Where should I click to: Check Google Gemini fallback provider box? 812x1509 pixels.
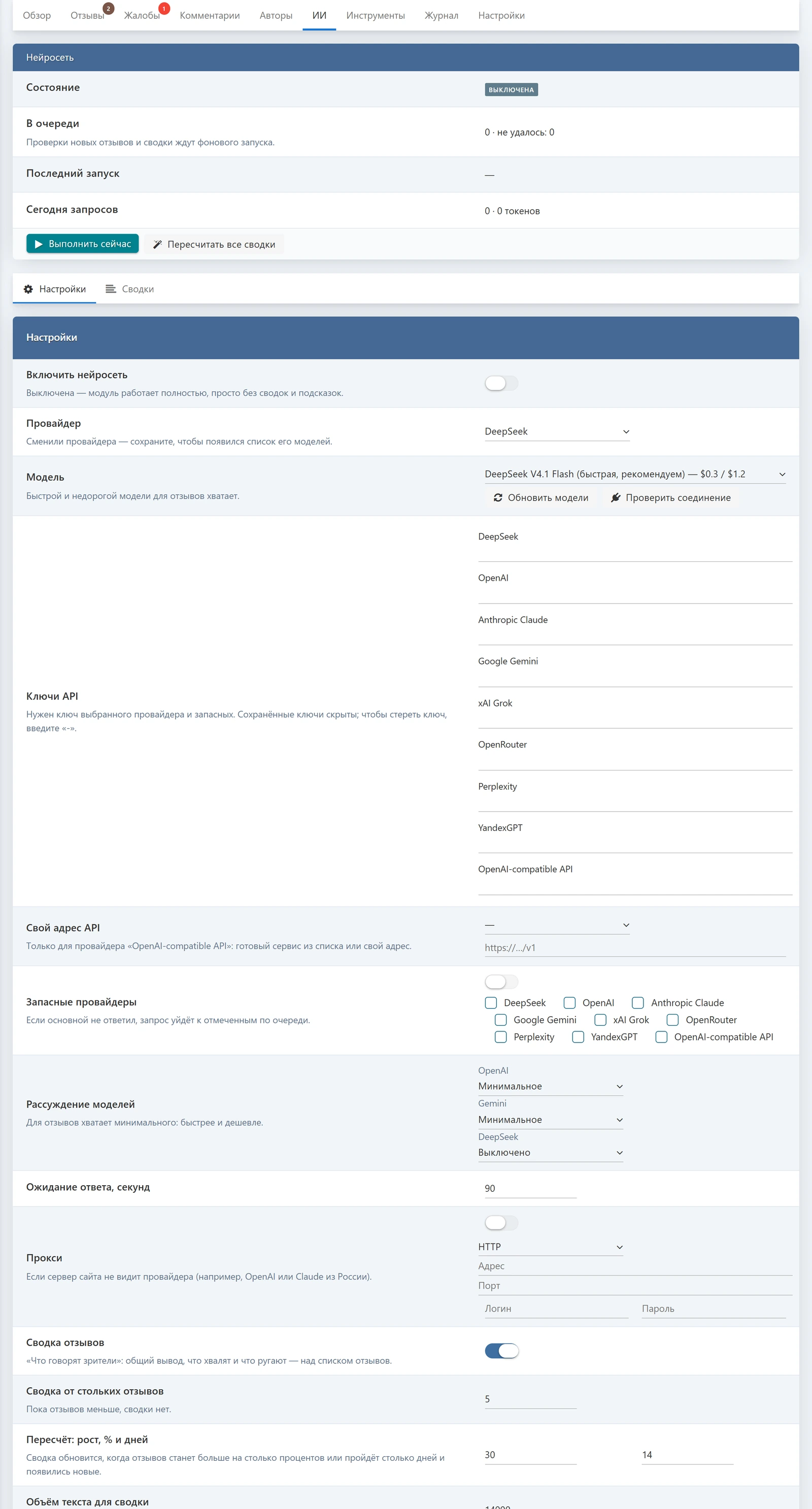click(x=501, y=1020)
